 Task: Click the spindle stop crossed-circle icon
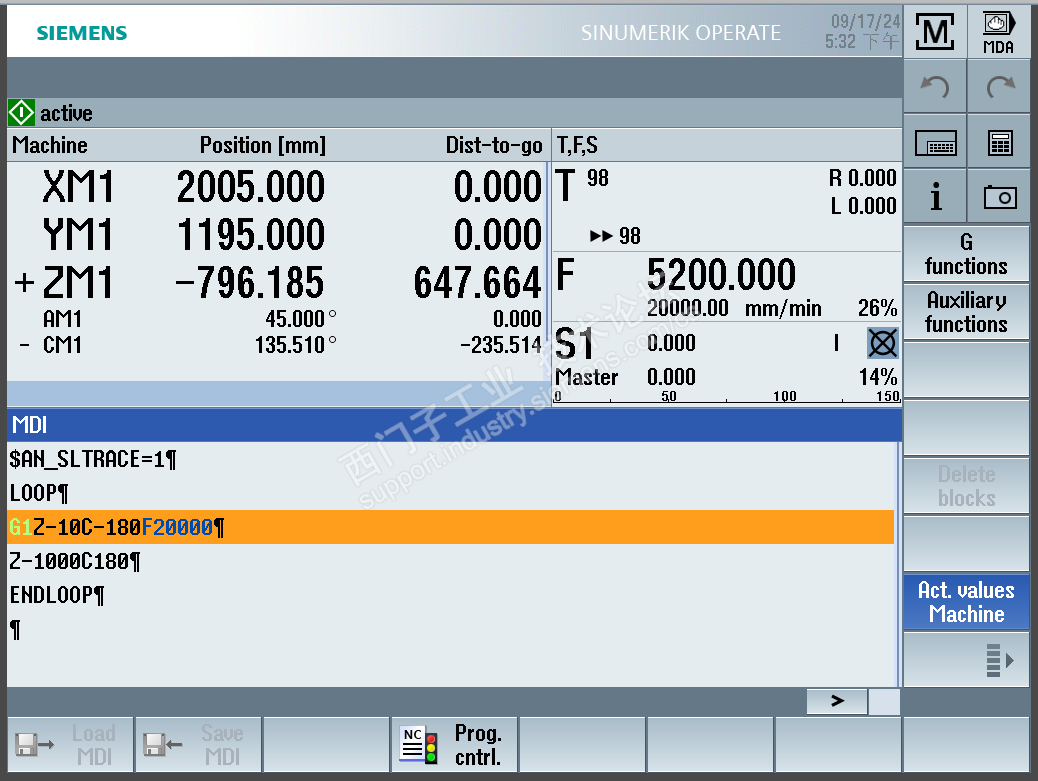(882, 344)
